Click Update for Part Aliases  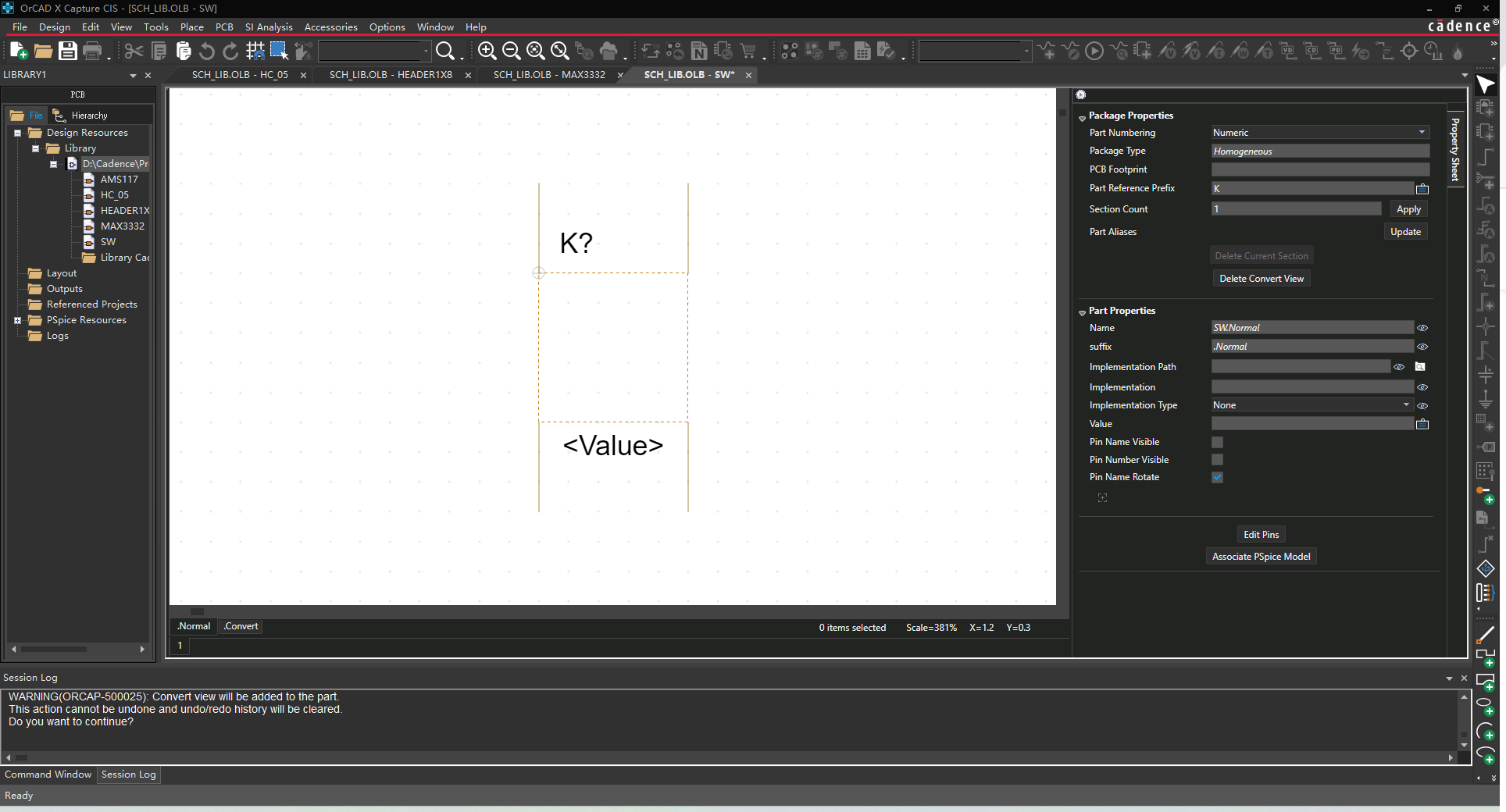point(1405,232)
